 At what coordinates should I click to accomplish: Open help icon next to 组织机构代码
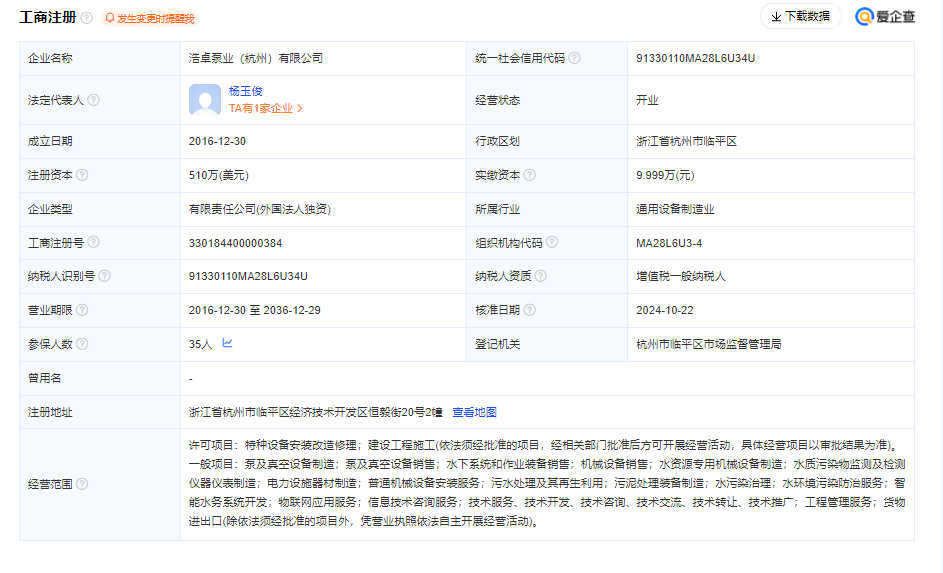(551, 242)
